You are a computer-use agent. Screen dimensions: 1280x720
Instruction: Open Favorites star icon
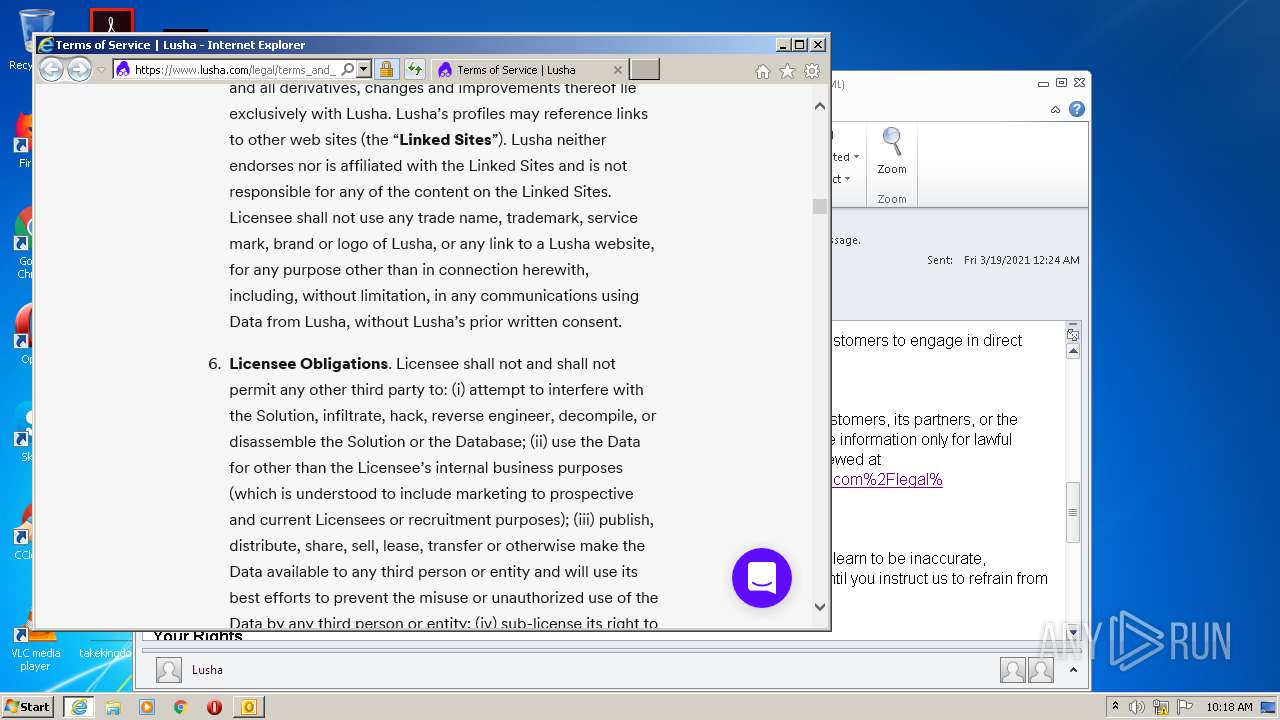pos(788,71)
